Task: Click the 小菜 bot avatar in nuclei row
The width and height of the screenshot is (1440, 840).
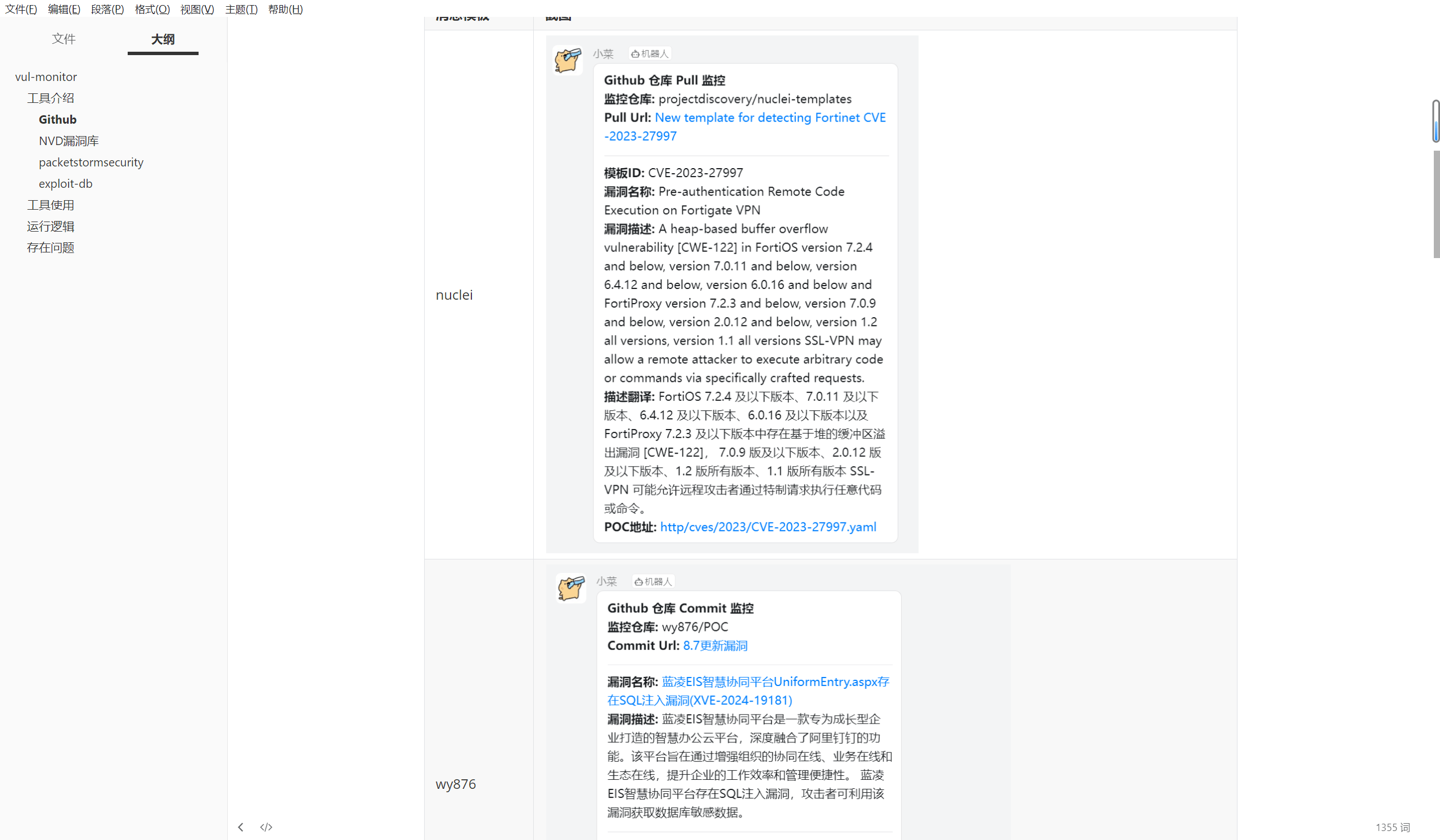Action: coord(568,61)
